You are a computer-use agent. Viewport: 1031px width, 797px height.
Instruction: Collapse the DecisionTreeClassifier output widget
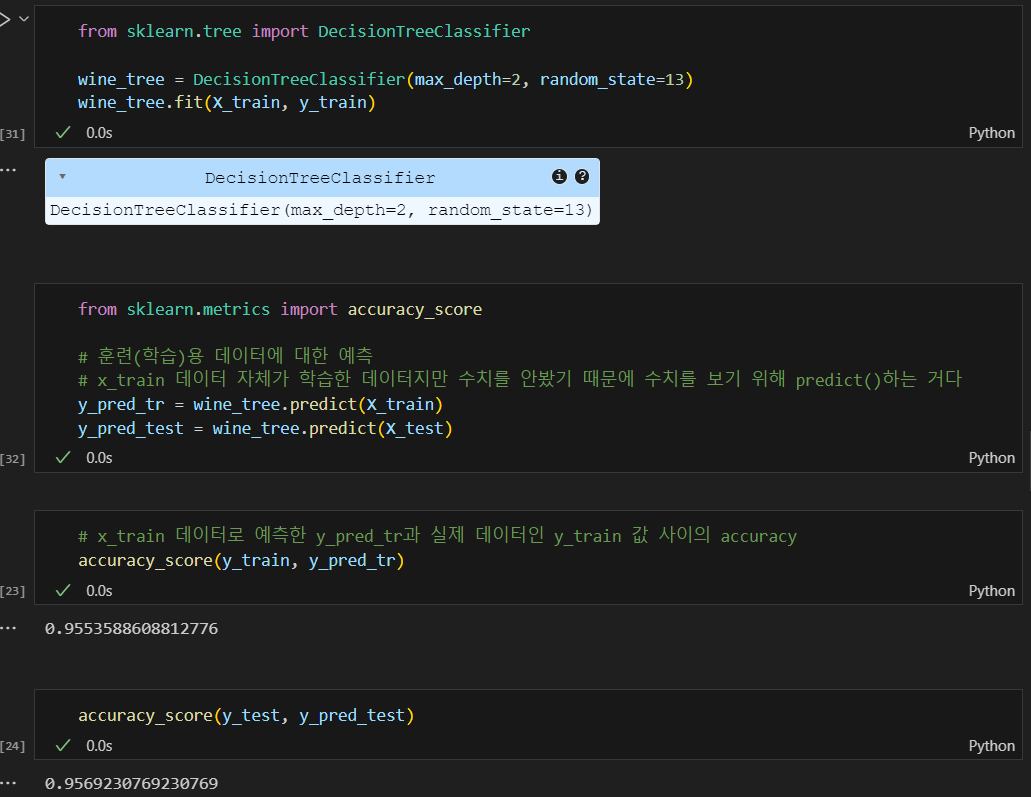[62, 176]
